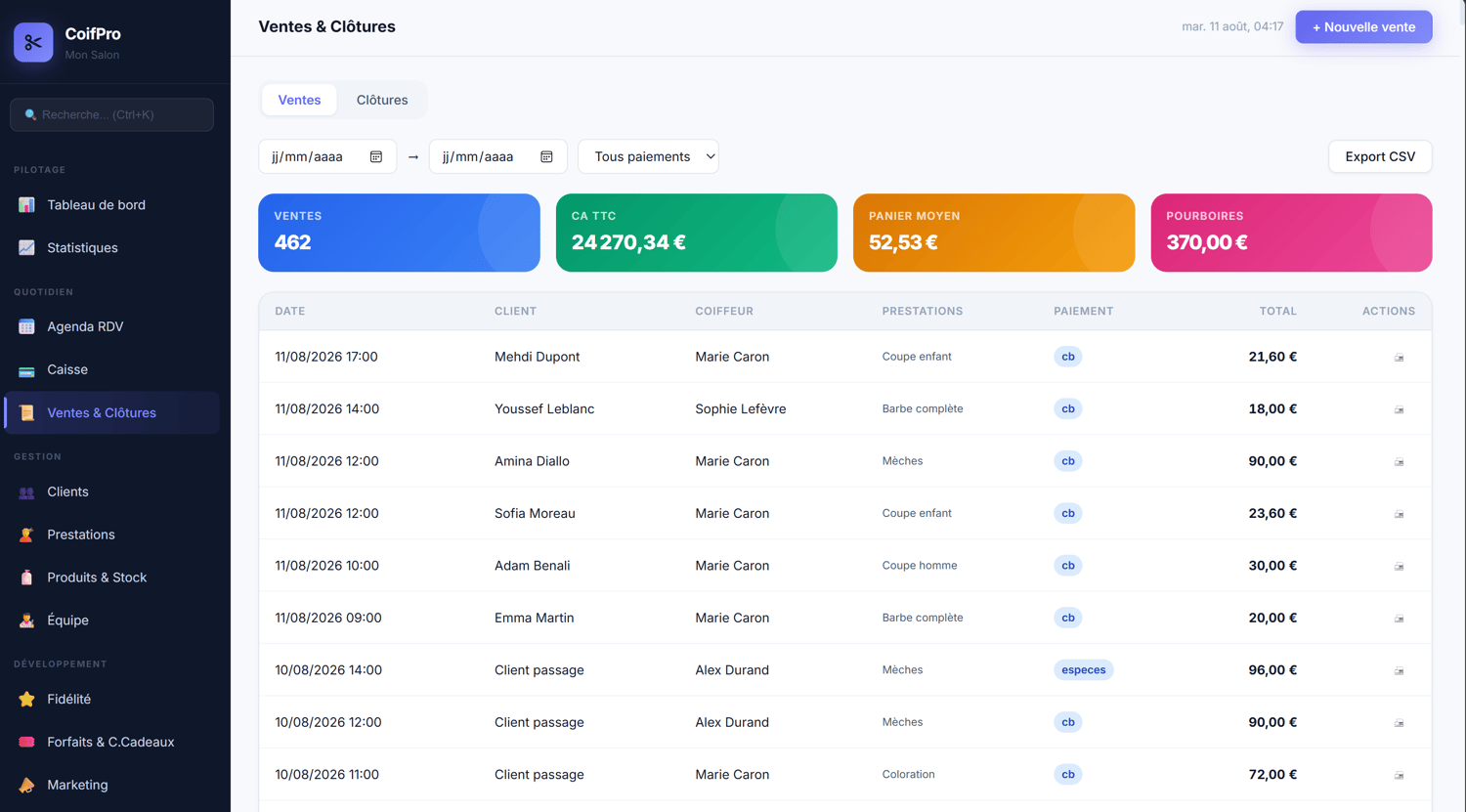The width and height of the screenshot is (1466, 812).
Task: Click the Agenda RDV calendar icon
Action: [26, 327]
